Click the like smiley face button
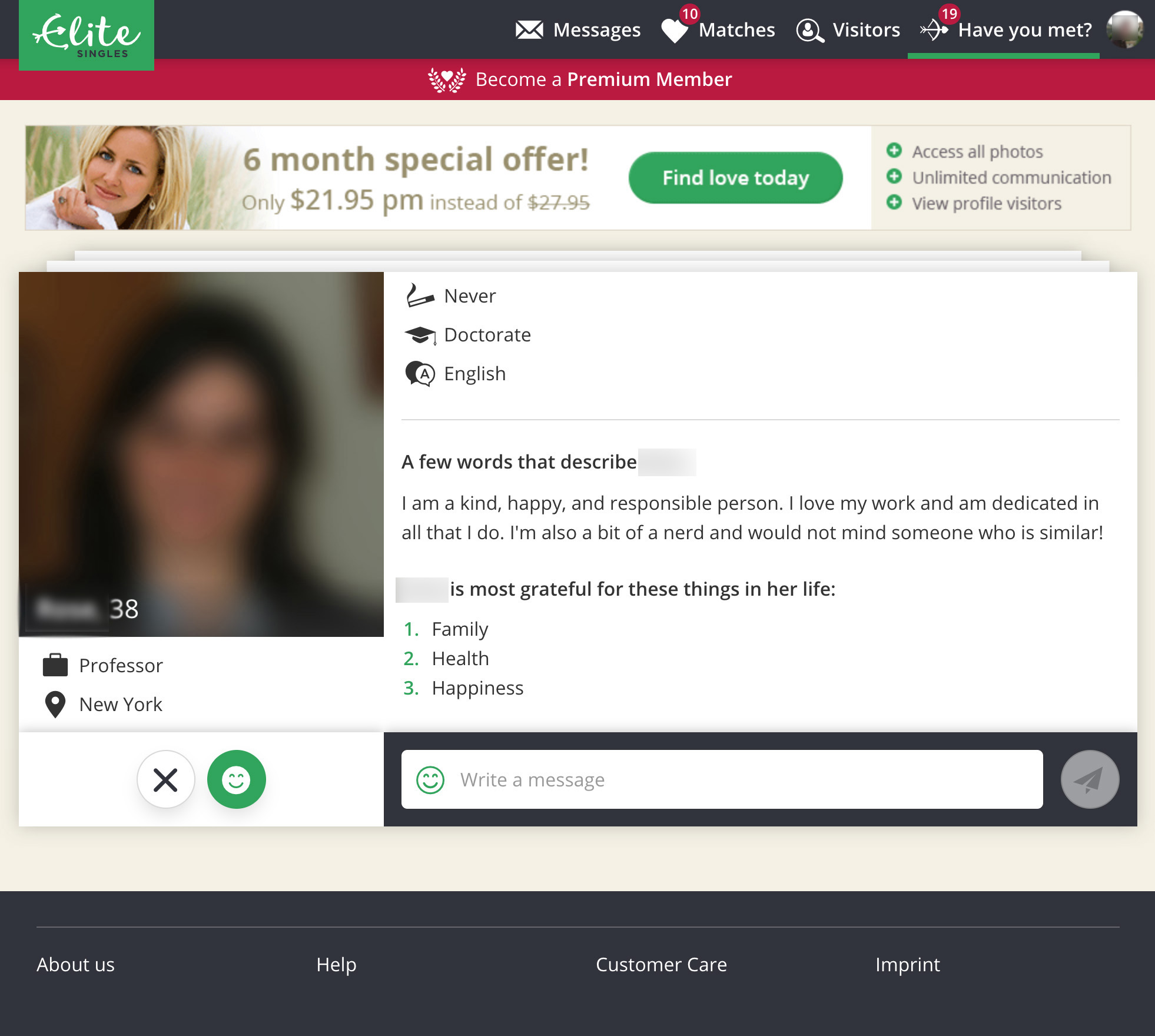 [x=237, y=779]
